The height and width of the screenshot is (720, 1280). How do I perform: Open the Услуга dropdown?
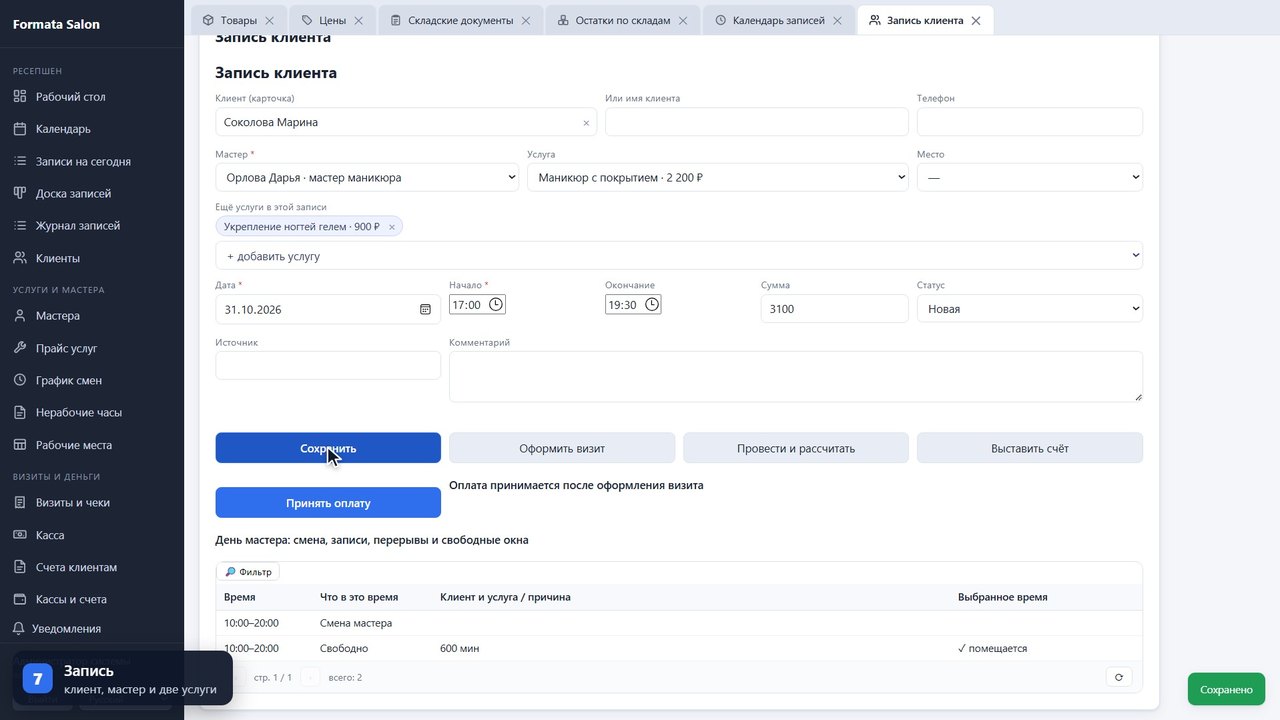click(718, 178)
